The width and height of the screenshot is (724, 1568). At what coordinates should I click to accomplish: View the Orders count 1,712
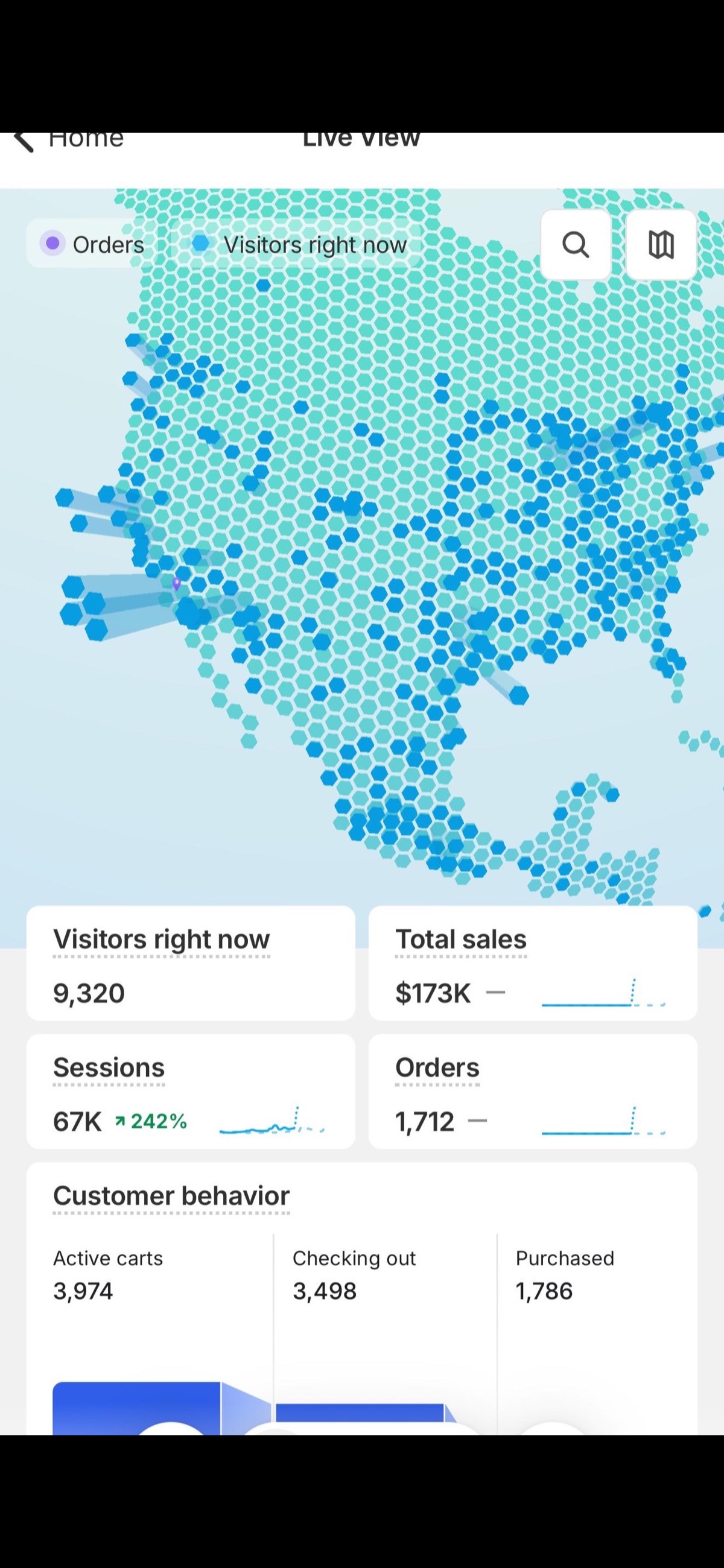point(424,1121)
